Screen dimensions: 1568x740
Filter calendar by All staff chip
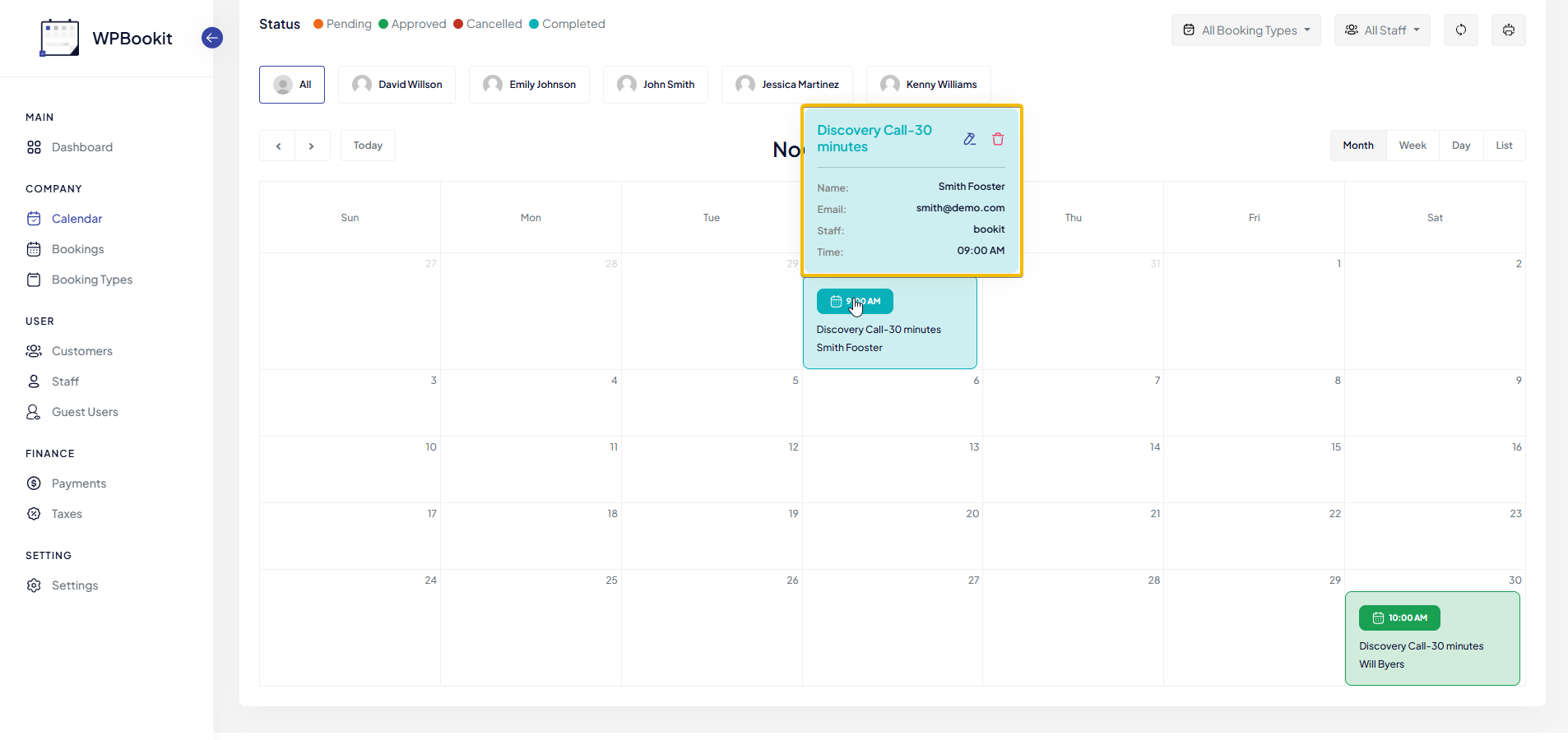coord(292,85)
